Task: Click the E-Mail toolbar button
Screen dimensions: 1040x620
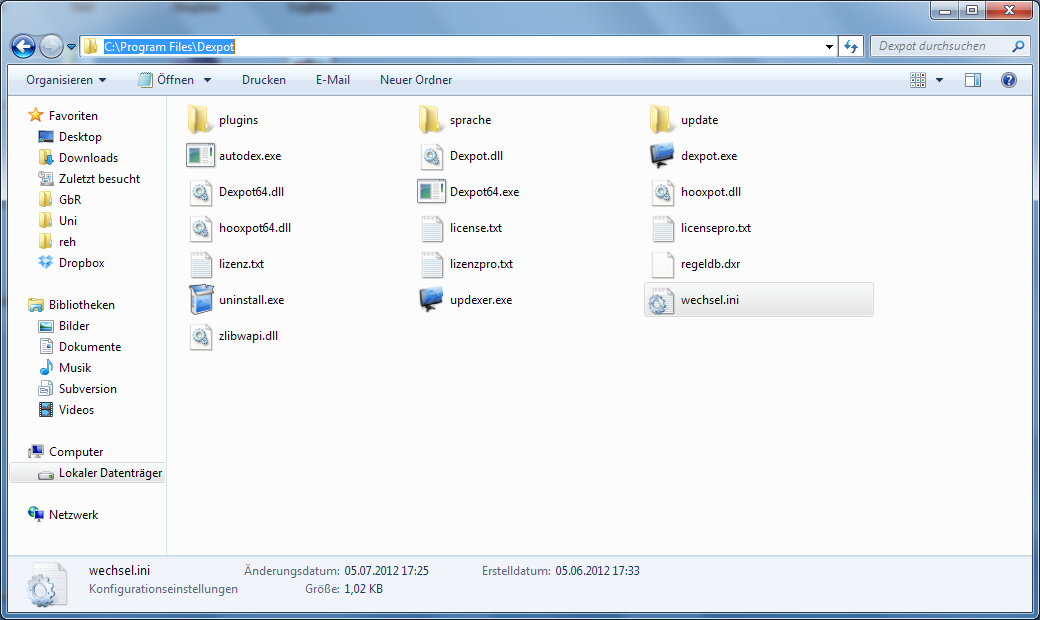Action: click(333, 80)
